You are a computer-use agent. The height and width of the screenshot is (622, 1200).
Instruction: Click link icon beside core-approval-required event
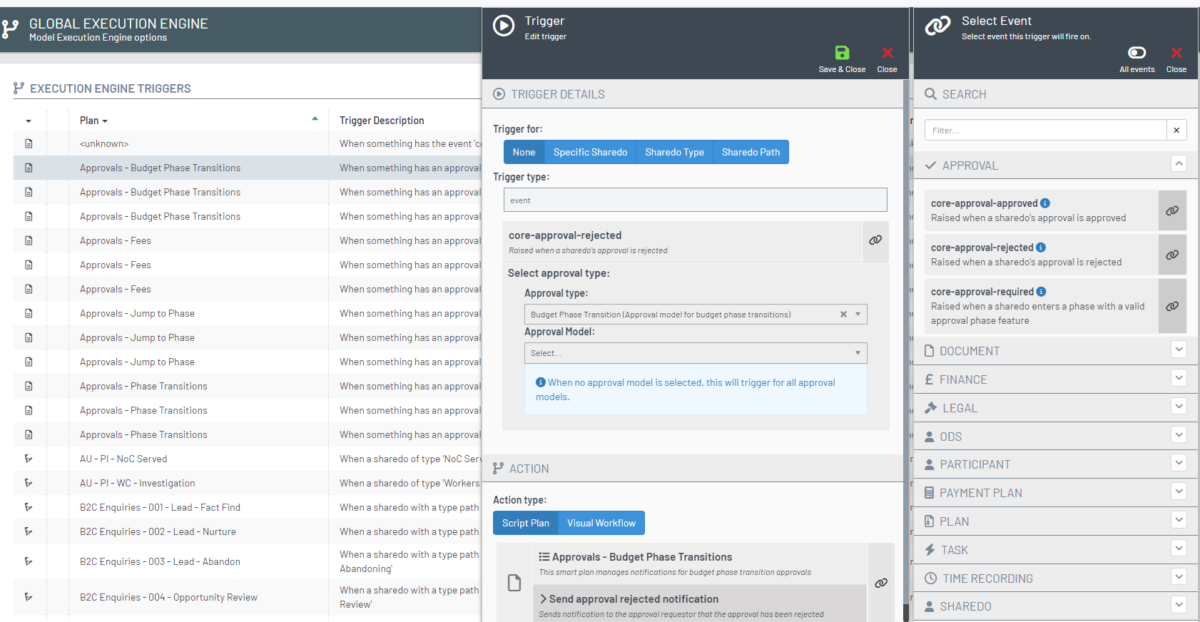(1172, 306)
